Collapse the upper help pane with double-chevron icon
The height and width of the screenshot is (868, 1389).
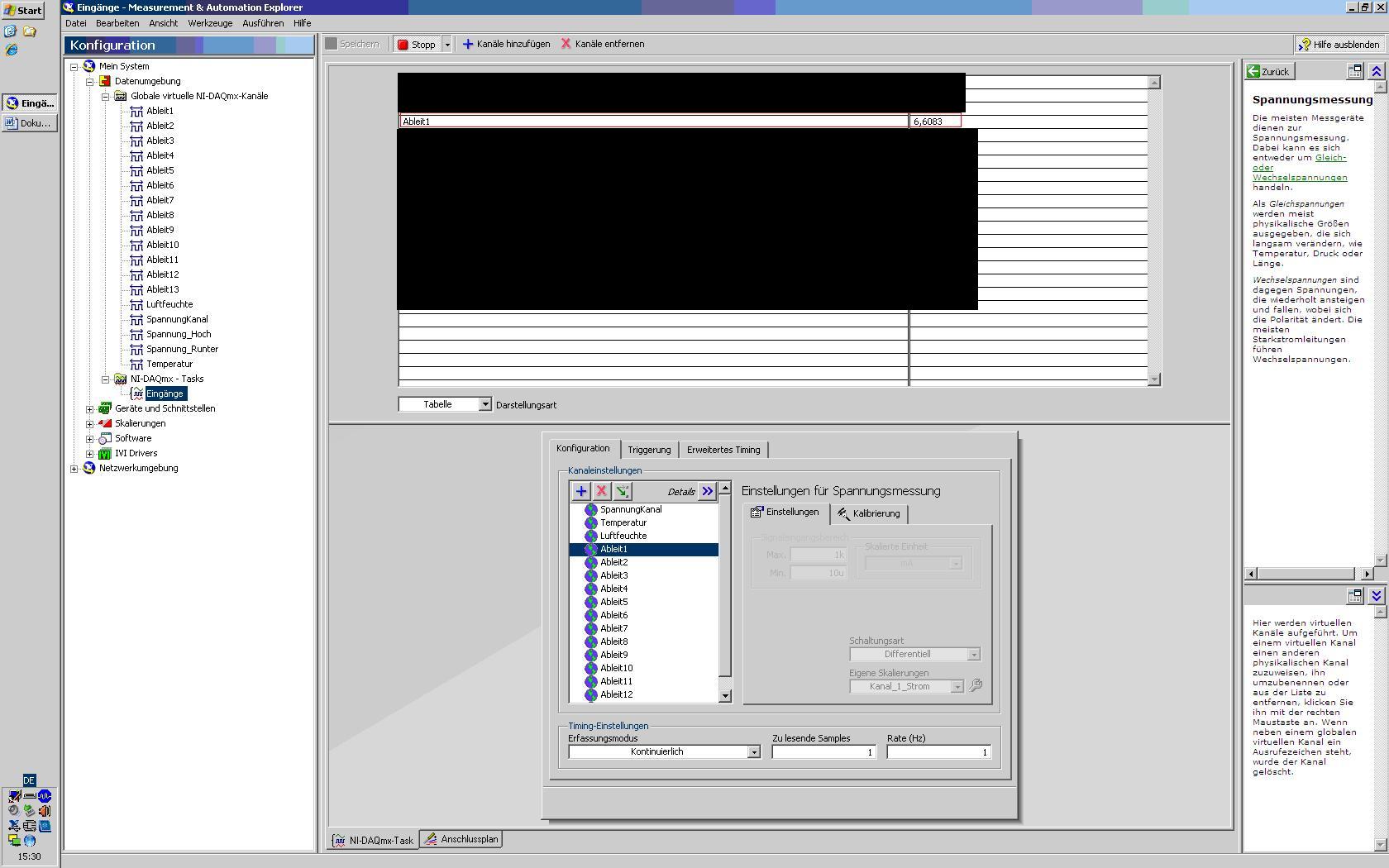click(1377, 71)
